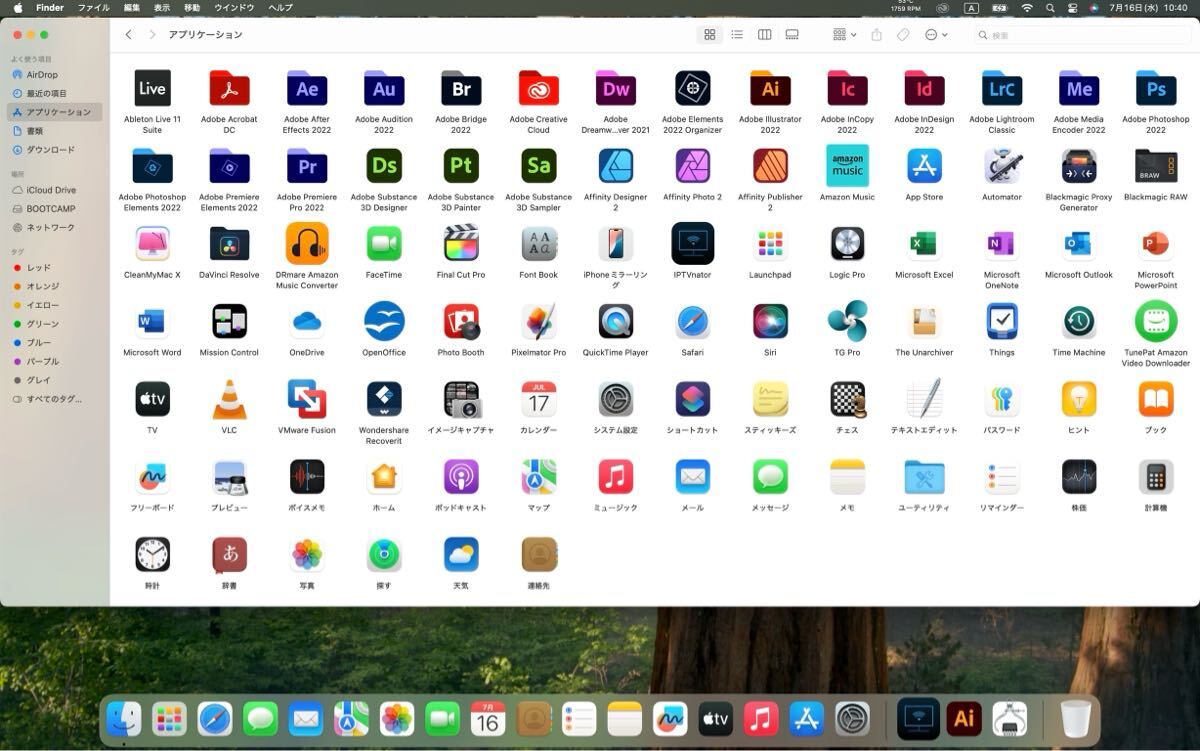
Task: Open the 表示 menu
Action: coord(162,7)
